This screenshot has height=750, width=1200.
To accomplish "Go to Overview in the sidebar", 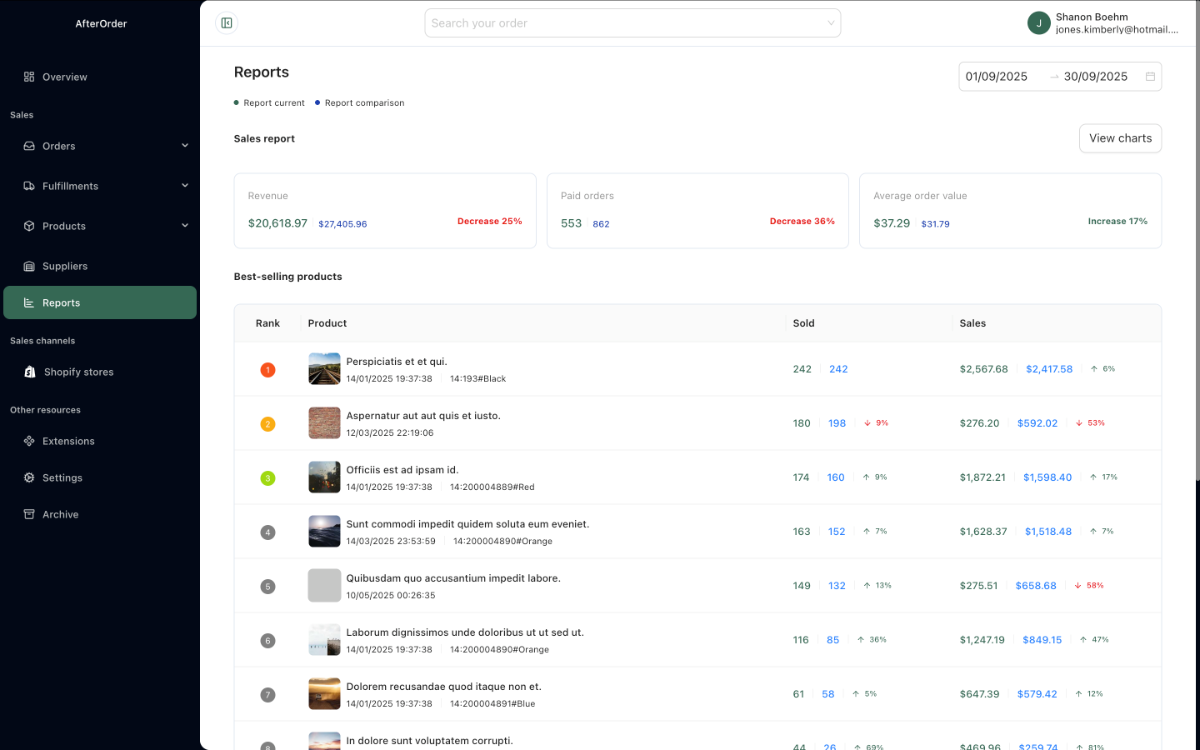I will pyautogui.click(x=64, y=77).
